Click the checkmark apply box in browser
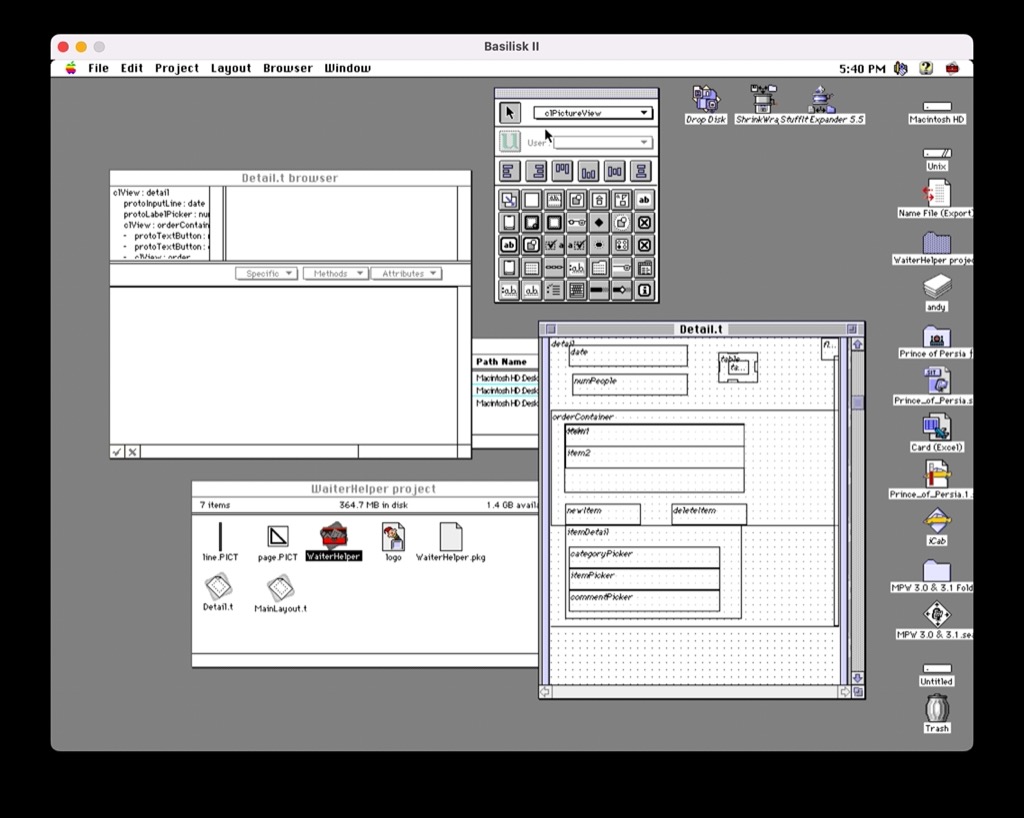This screenshot has width=1024, height=818. tap(117, 452)
